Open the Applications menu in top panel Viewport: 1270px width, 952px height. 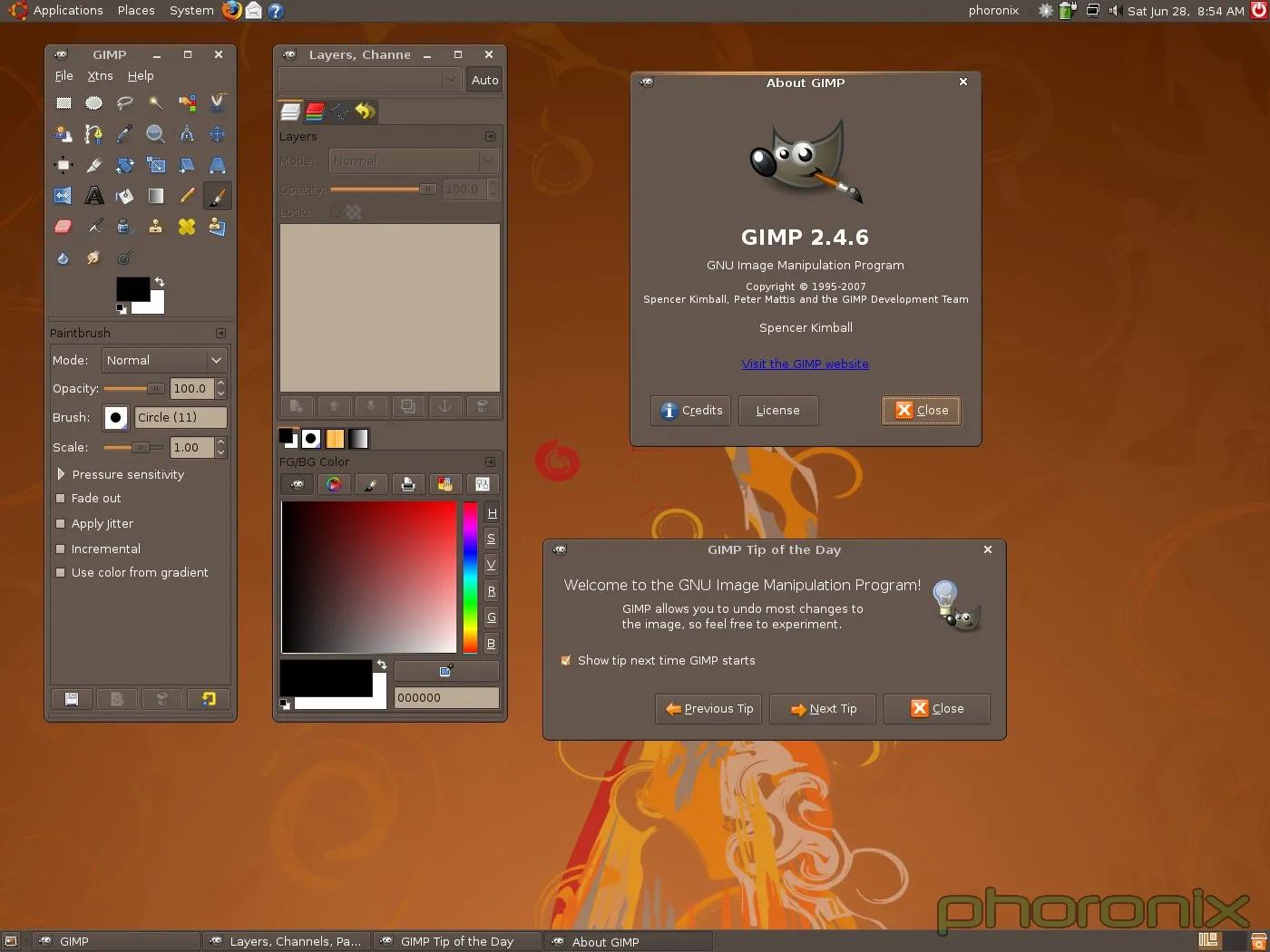click(x=67, y=11)
